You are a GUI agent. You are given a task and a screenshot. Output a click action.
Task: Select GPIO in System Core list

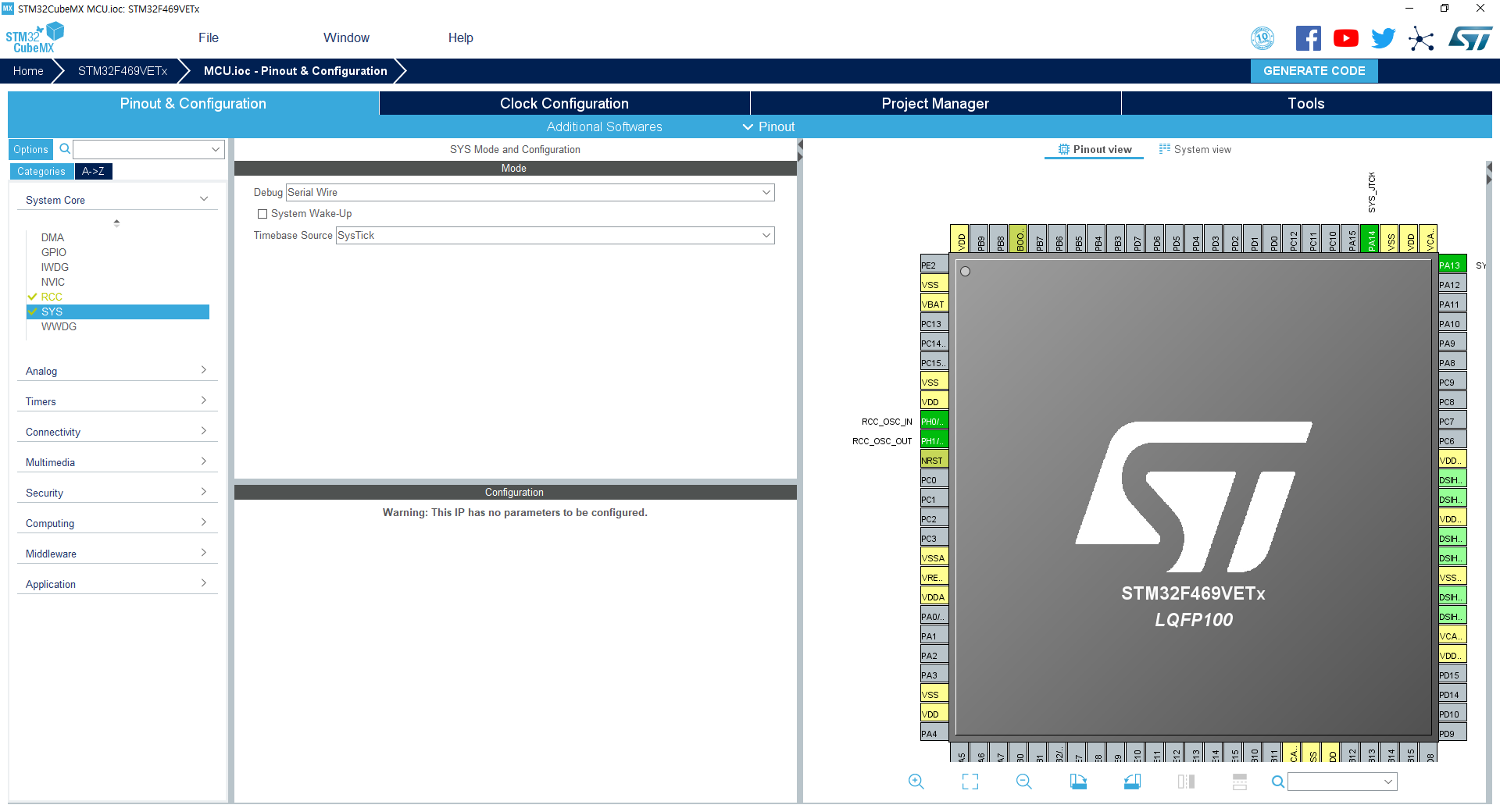[54, 252]
